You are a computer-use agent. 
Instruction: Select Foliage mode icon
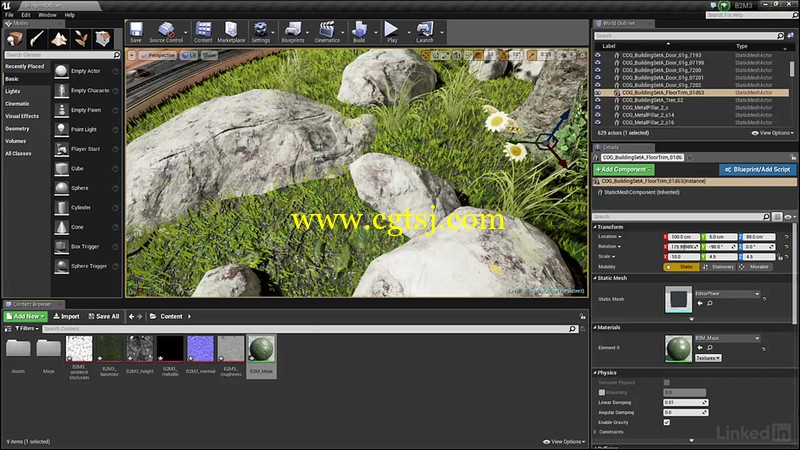point(81,38)
